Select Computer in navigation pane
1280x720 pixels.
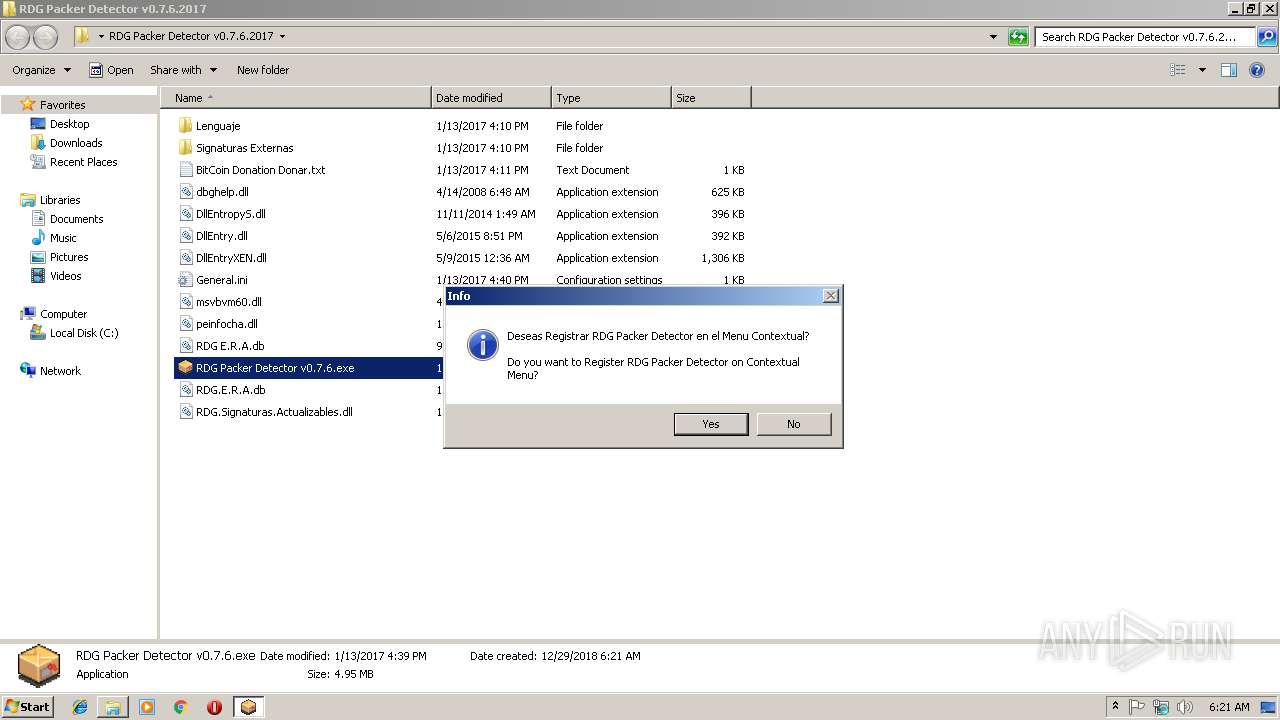point(63,314)
